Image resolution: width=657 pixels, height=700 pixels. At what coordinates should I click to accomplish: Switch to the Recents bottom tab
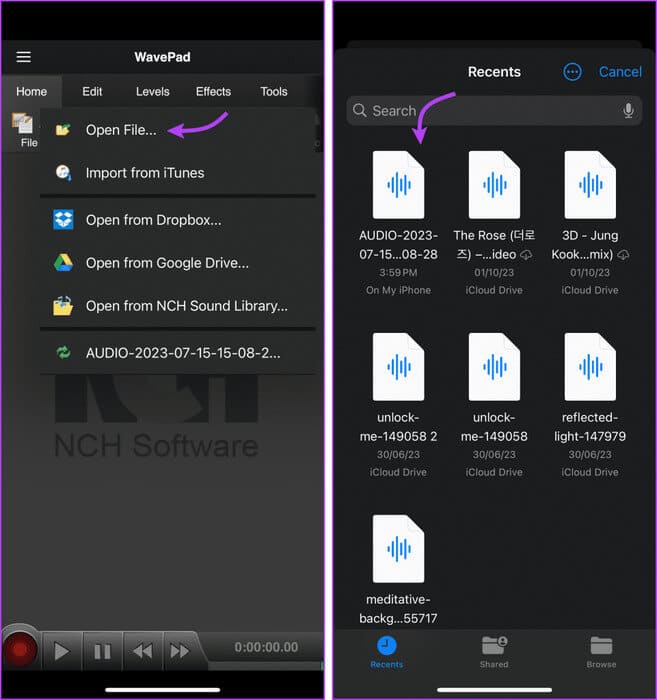click(x=387, y=652)
